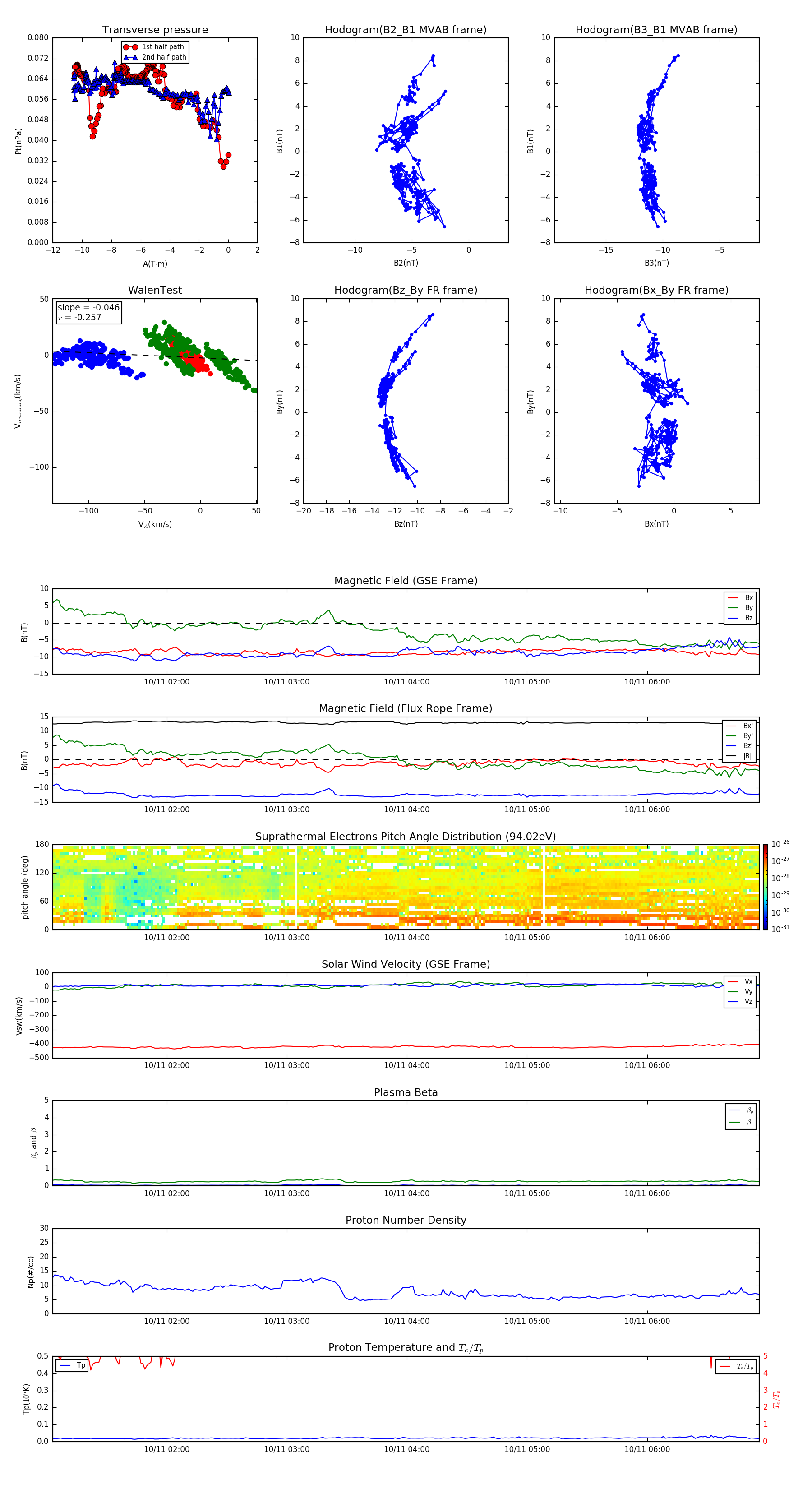Click the red Te/Tp right-axis label
Viewport: 812px width, 1489px height.
(x=777, y=1399)
